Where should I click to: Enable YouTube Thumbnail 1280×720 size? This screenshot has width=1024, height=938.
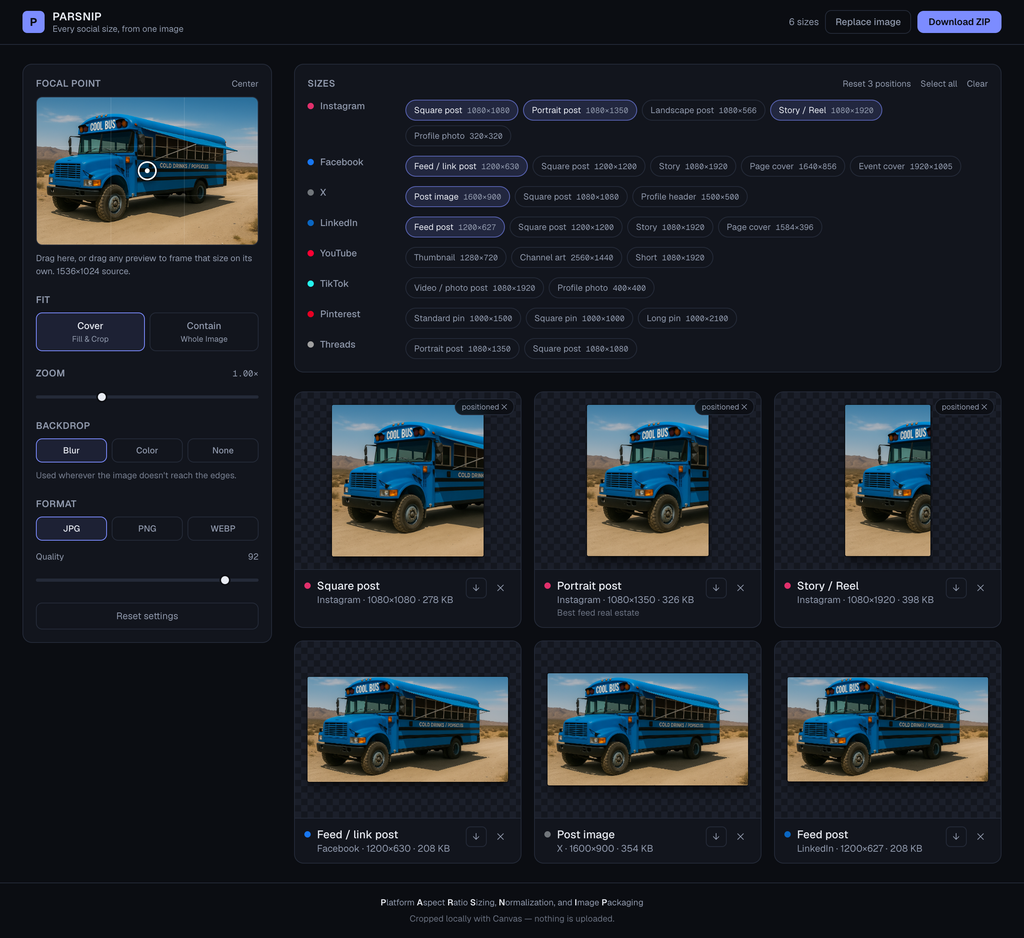tap(456, 257)
